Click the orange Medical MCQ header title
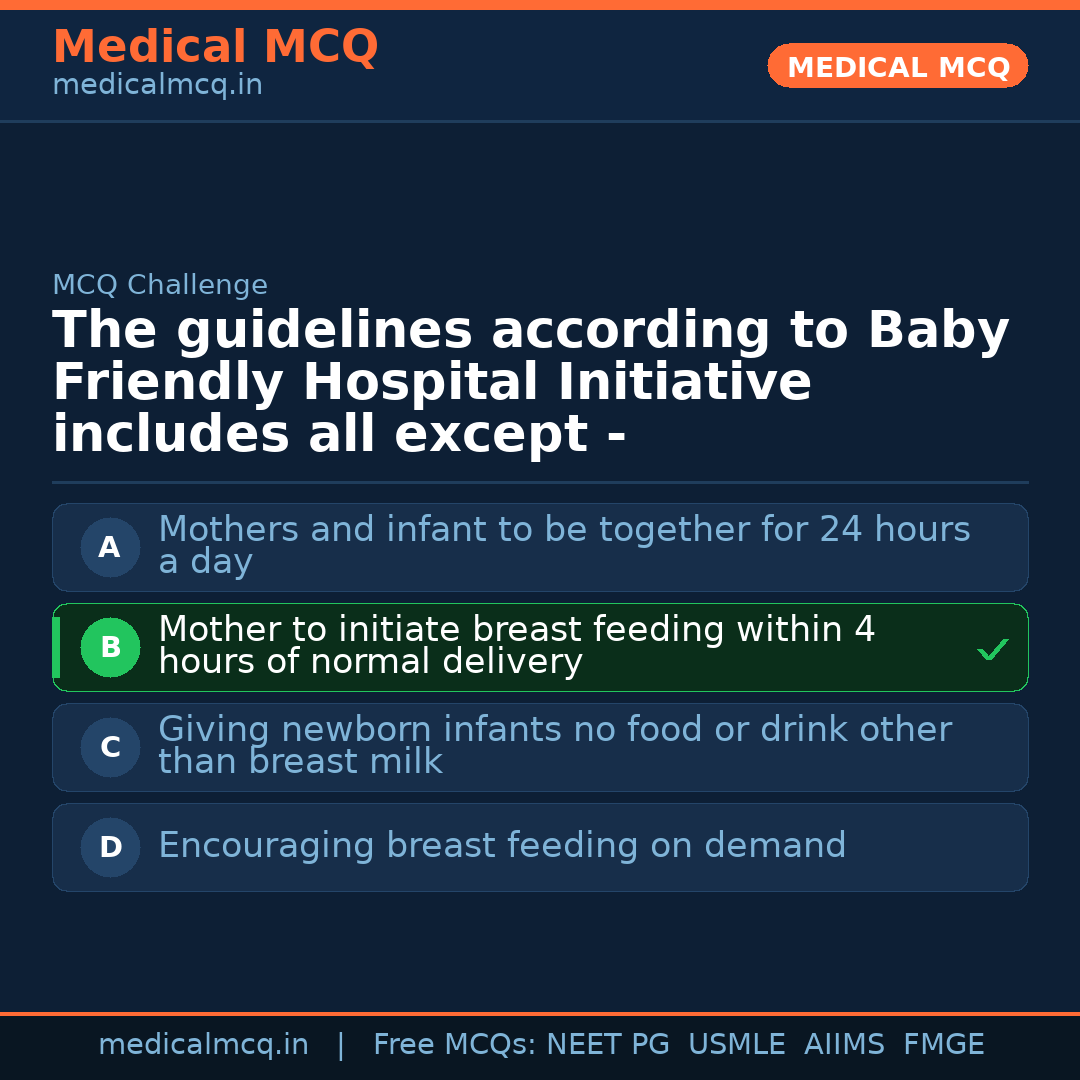The image size is (1080, 1080). click(x=215, y=47)
